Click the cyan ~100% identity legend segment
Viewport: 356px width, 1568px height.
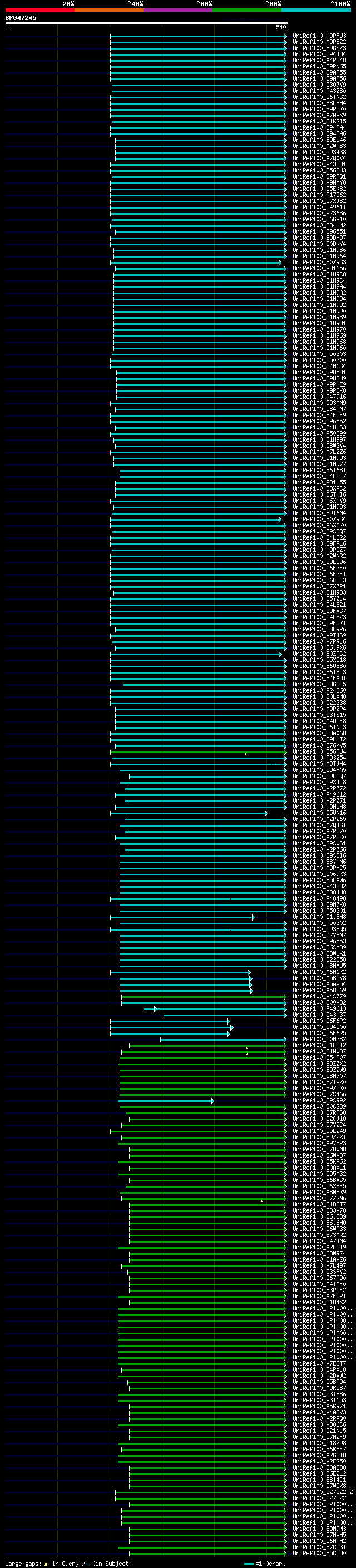coord(317,10)
